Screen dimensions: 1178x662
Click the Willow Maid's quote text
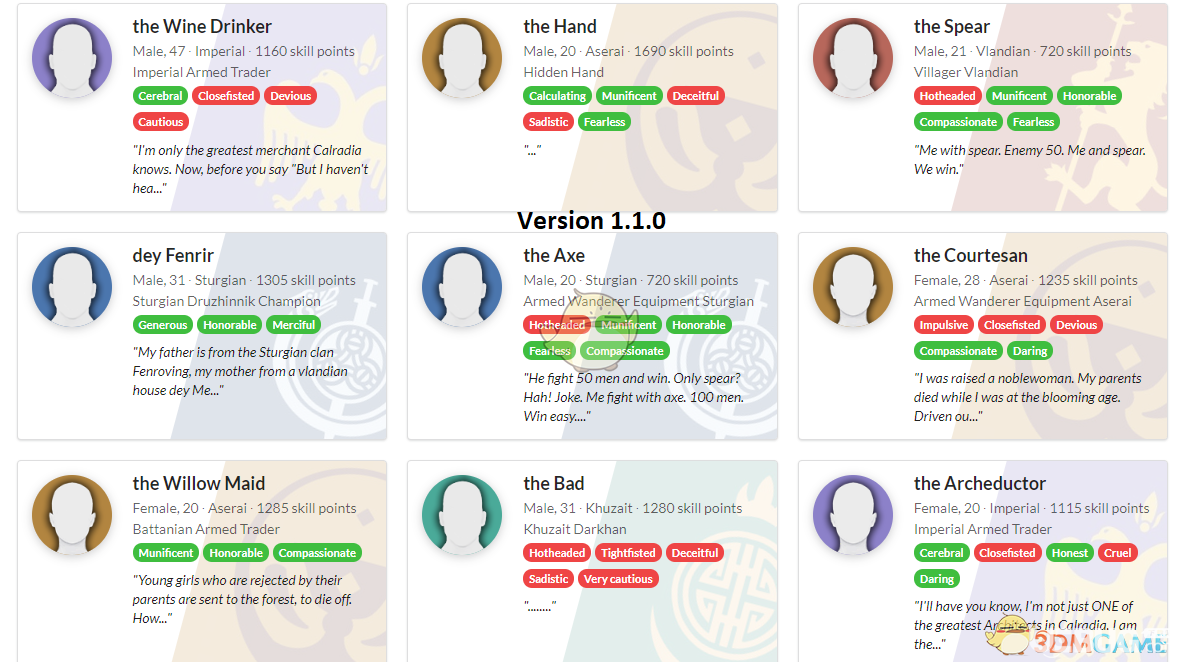242,599
